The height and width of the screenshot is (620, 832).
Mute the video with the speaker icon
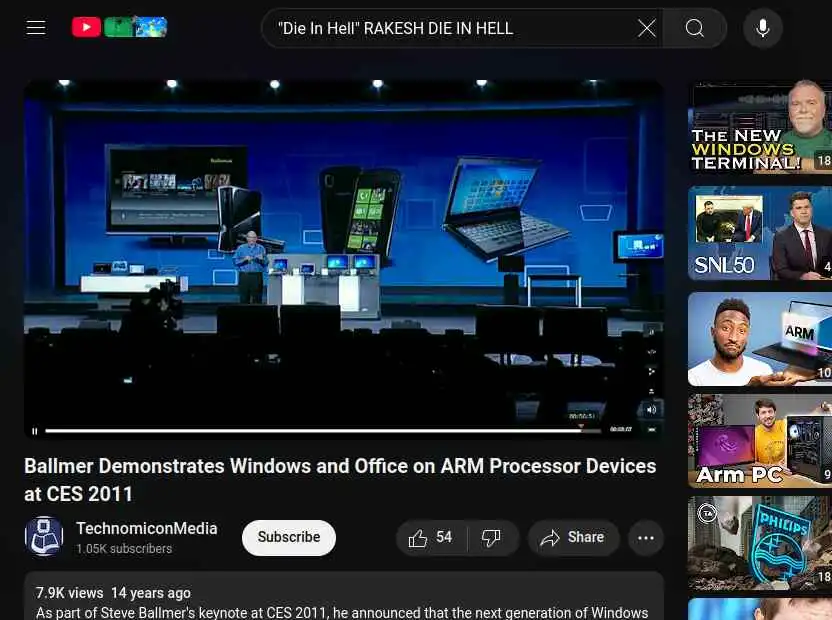651,410
